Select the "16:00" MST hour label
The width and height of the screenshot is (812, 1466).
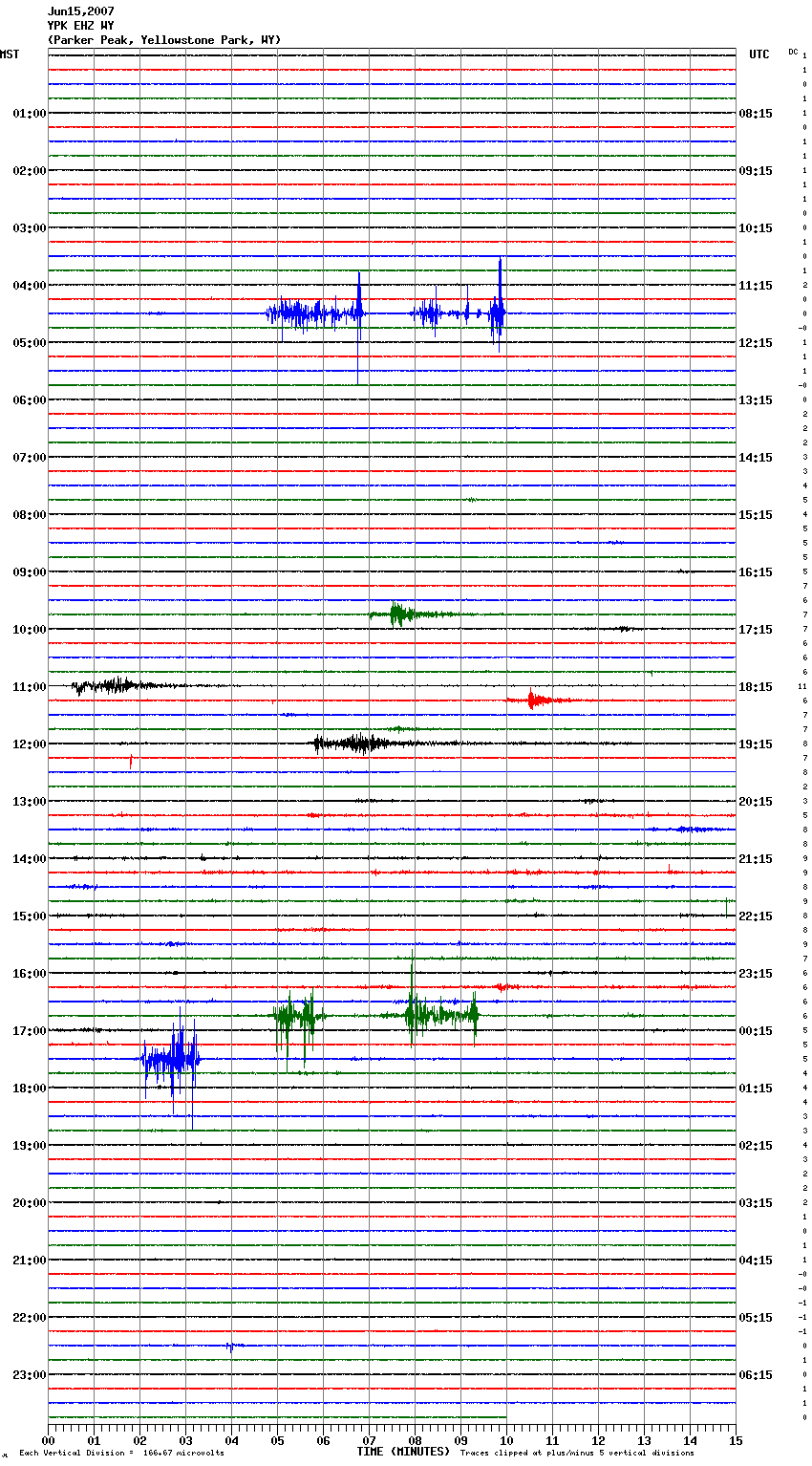coord(30,974)
